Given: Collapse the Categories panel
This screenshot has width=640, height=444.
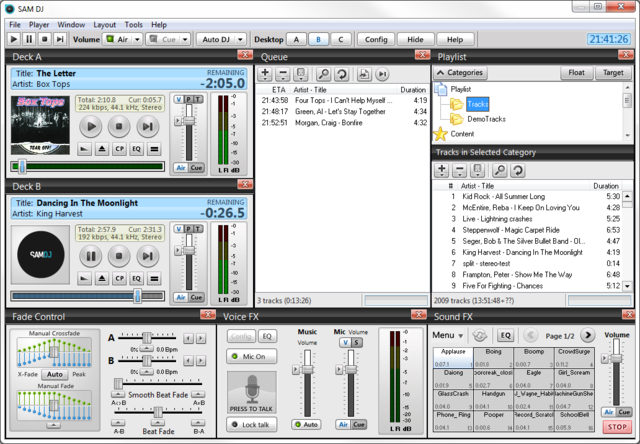Looking at the screenshot, I should tap(460, 73).
